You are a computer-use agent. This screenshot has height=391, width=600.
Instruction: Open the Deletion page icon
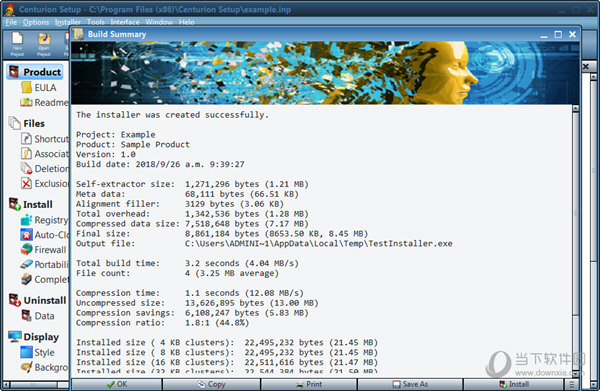tap(26, 168)
